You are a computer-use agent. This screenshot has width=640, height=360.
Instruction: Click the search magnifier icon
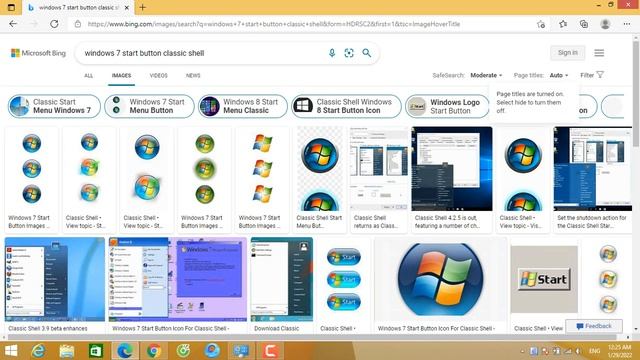click(367, 53)
